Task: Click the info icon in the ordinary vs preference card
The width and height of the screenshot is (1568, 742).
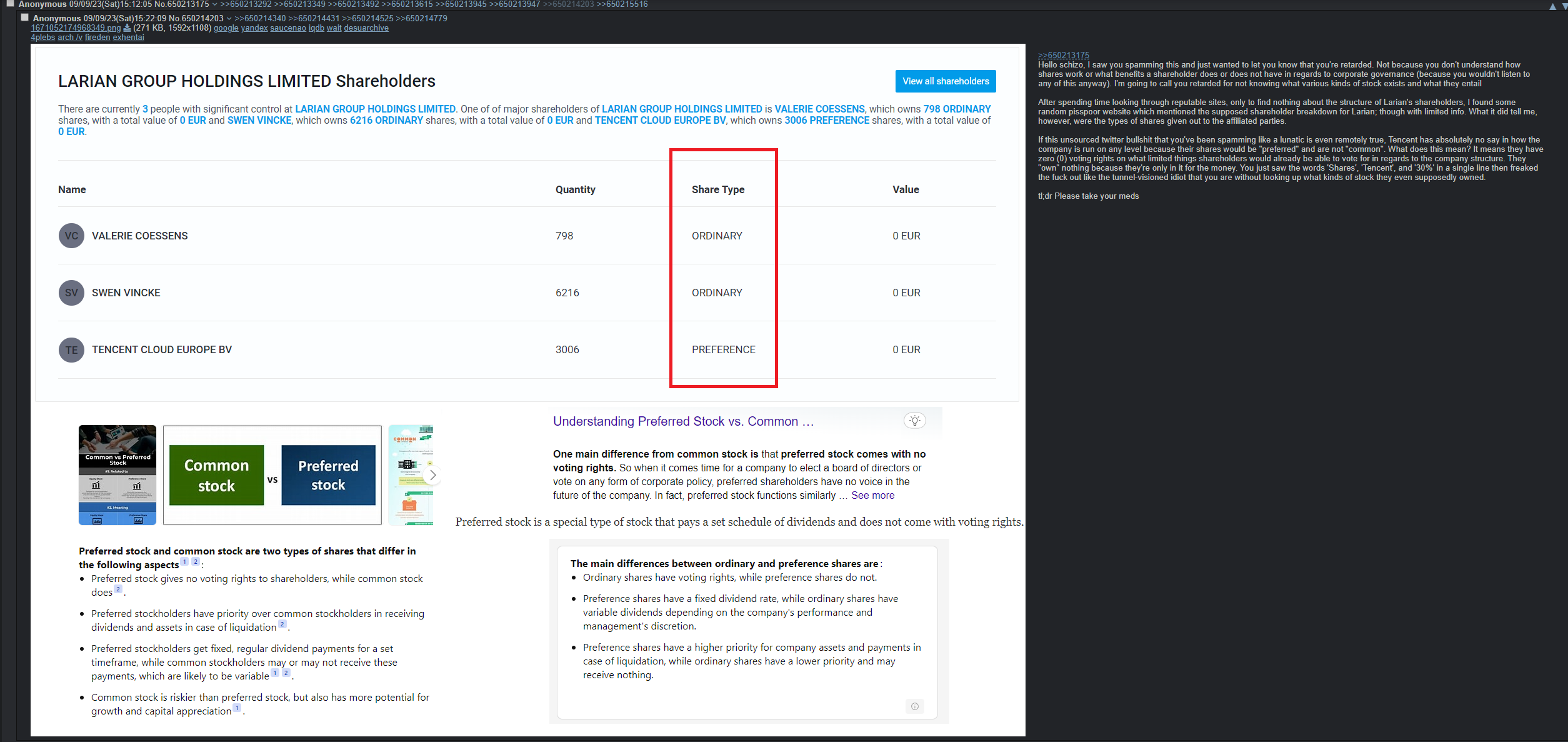Action: [914, 706]
